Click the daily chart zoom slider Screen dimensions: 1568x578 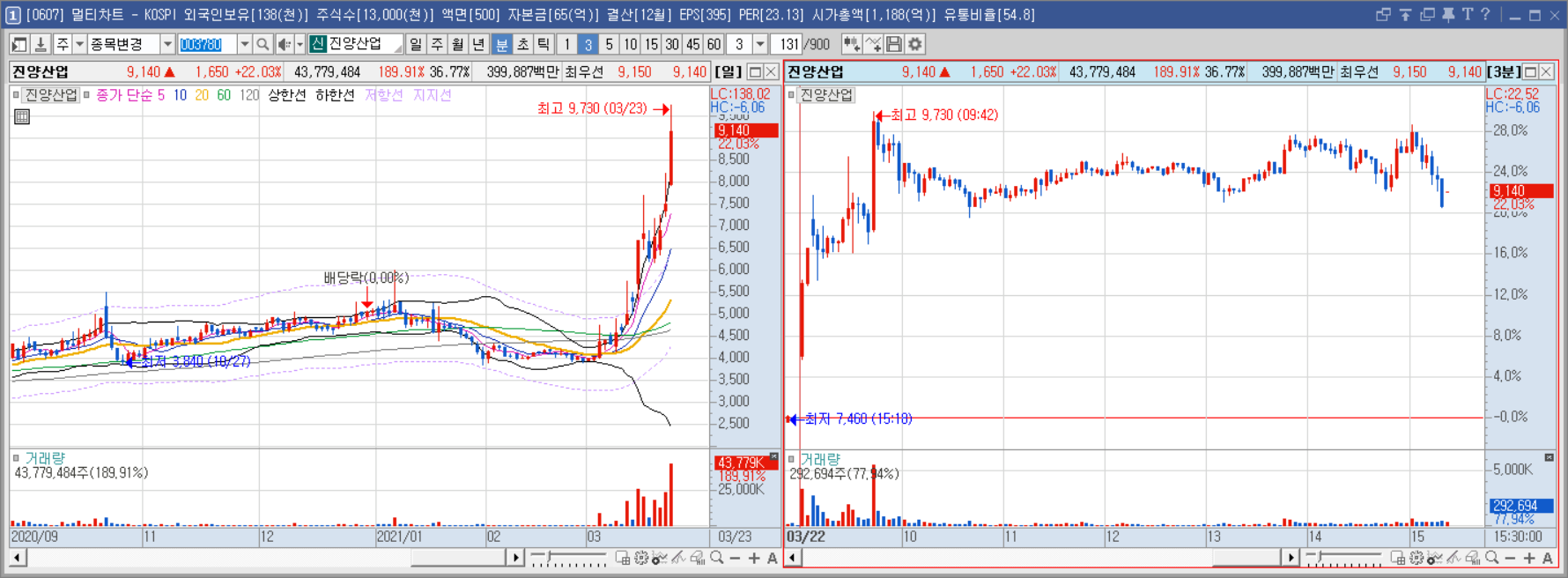[x=568, y=558]
